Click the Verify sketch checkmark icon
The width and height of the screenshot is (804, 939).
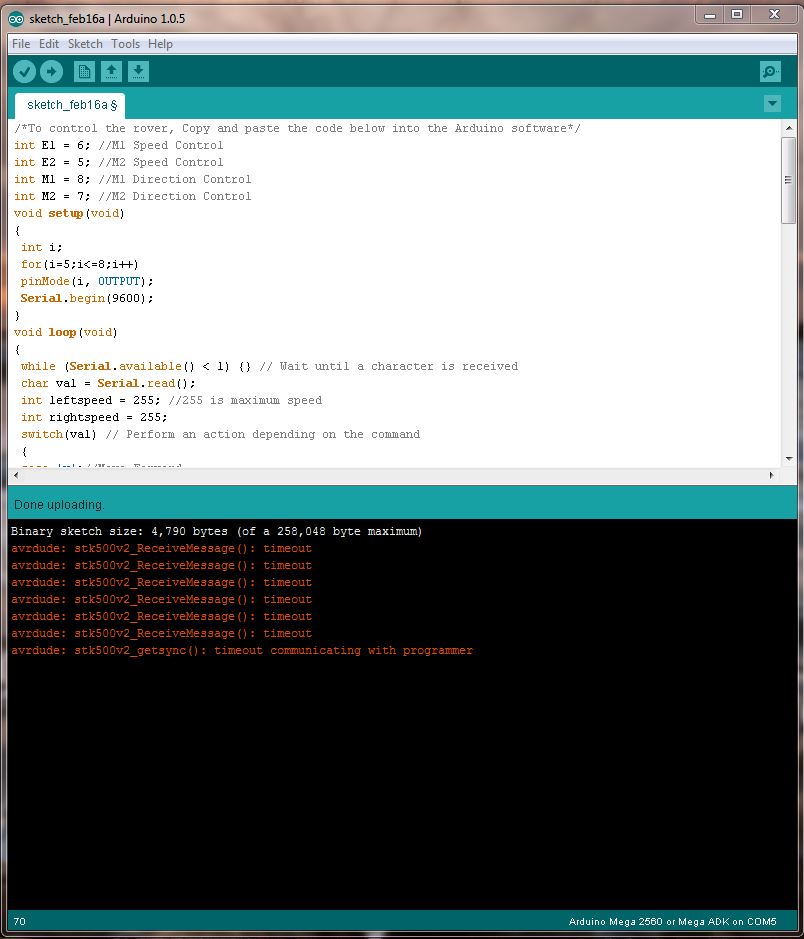pyautogui.click(x=25, y=72)
